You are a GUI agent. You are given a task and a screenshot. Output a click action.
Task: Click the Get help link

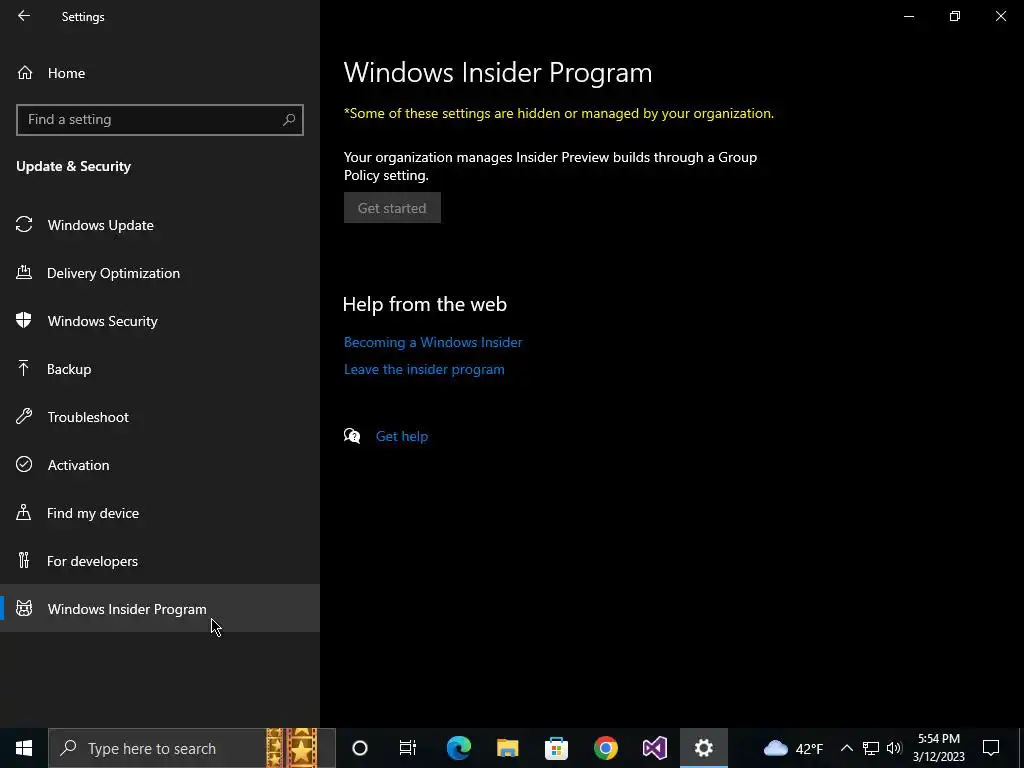tap(402, 436)
